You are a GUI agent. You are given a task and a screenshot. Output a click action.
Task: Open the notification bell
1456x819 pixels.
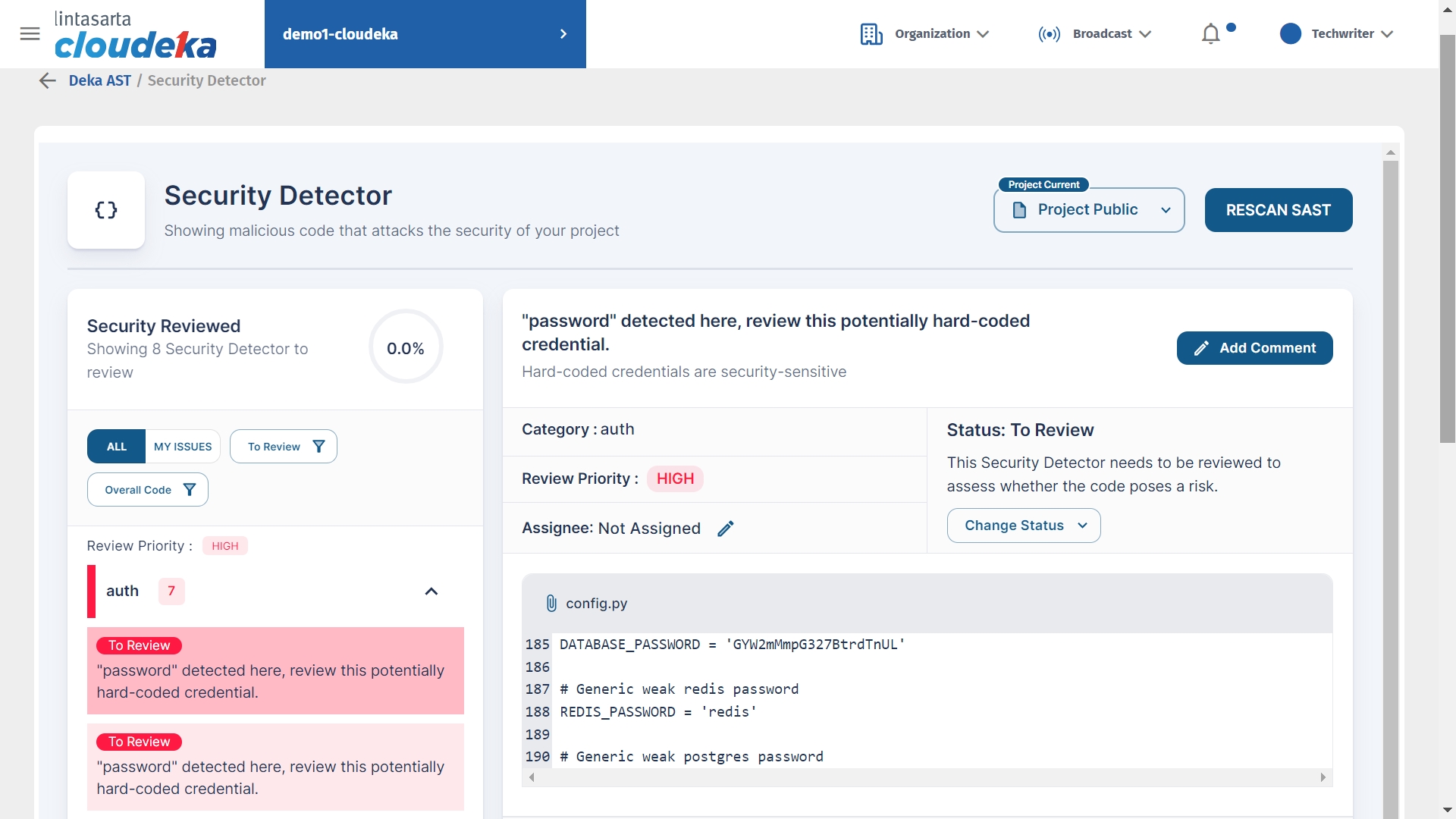pyautogui.click(x=1211, y=34)
